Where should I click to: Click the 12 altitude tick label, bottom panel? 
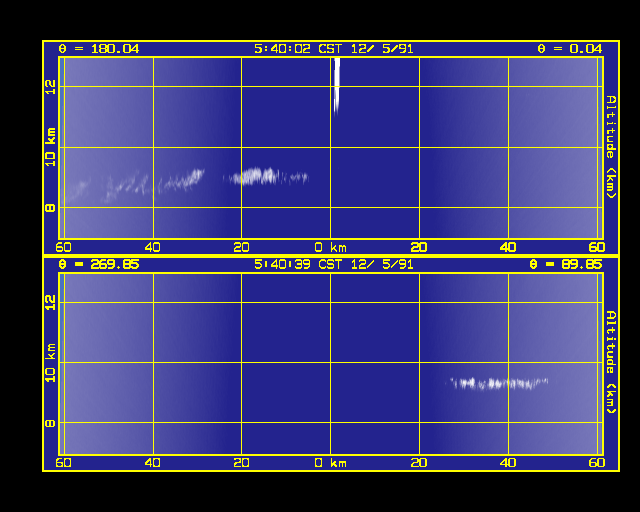[x=50, y=303]
